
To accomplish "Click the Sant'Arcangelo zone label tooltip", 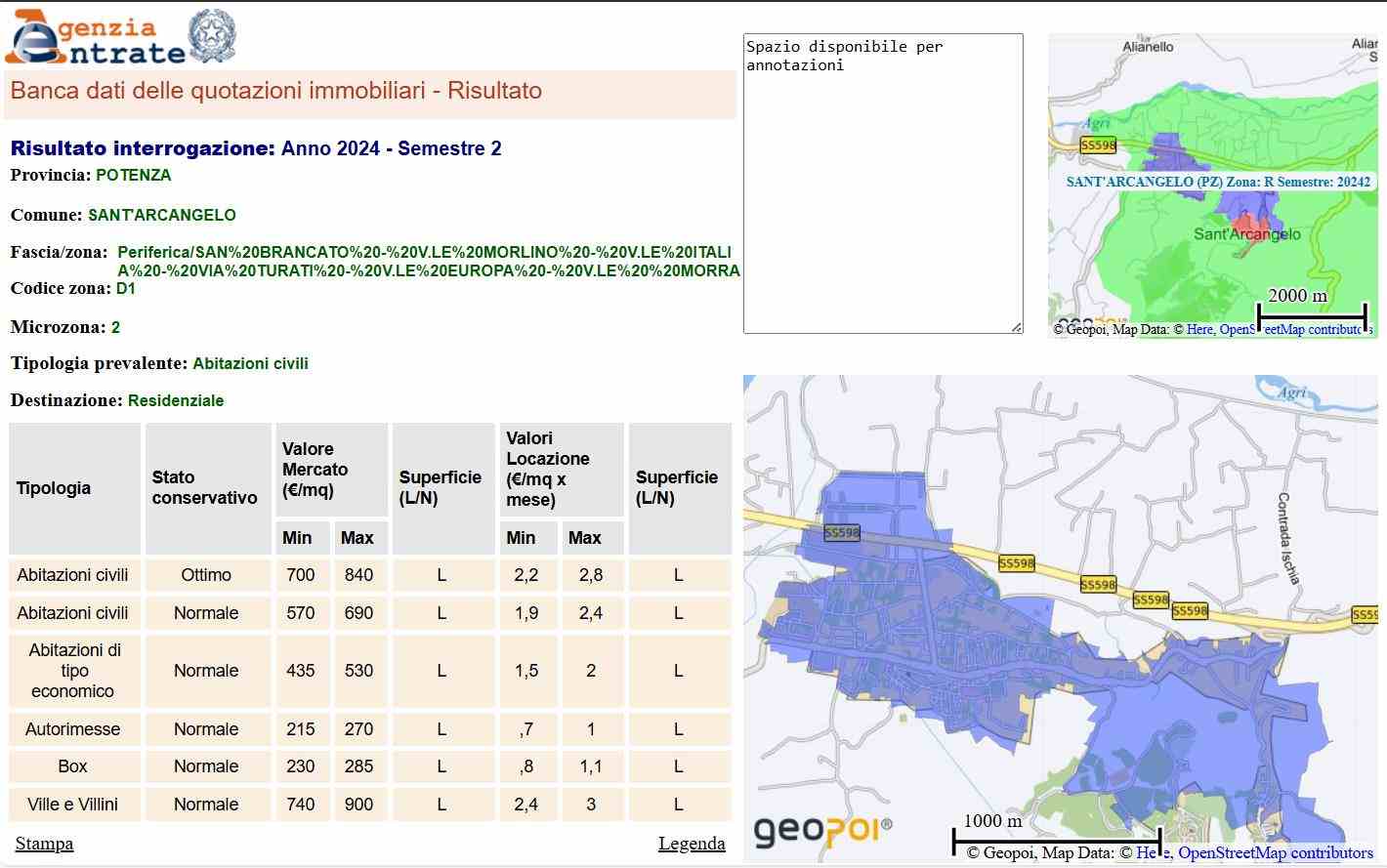I will click(1217, 183).
